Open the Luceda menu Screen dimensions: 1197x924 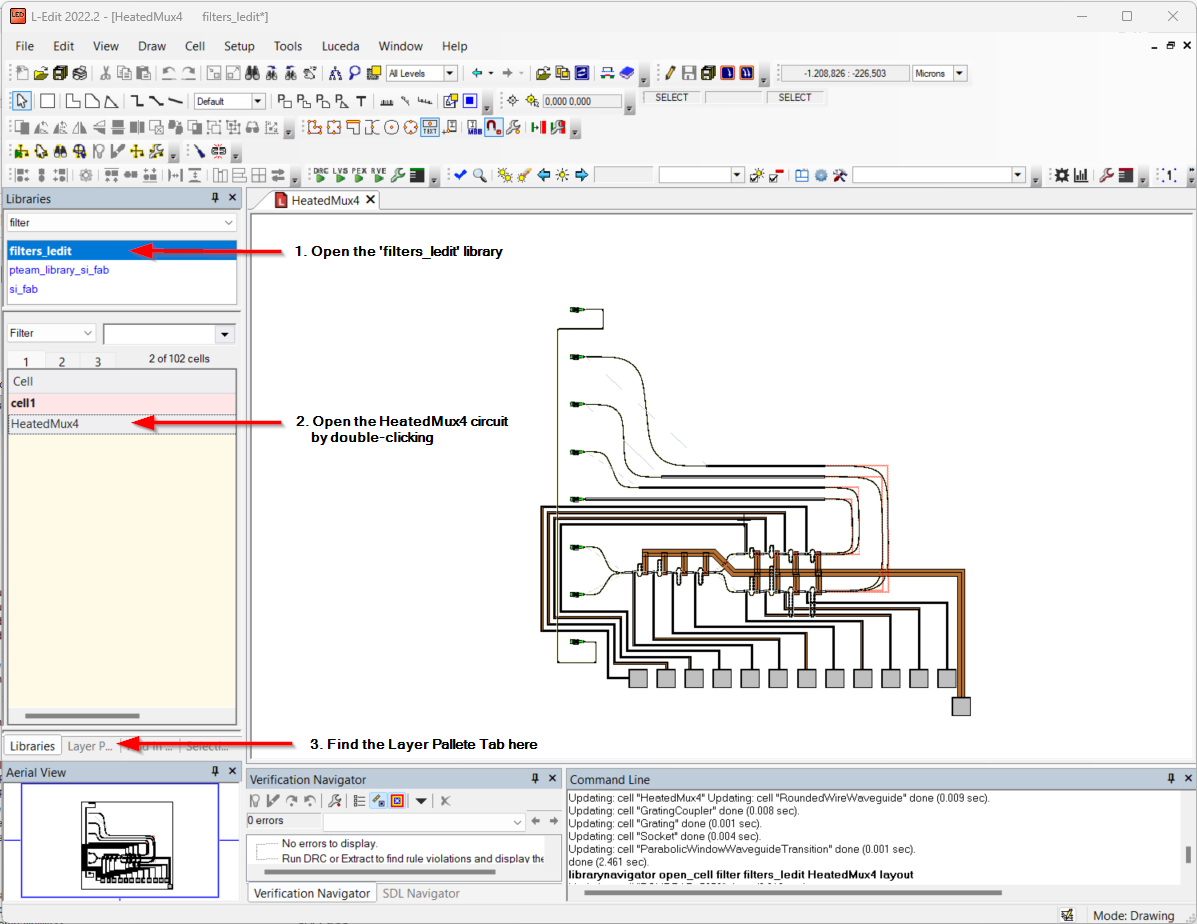(340, 46)
